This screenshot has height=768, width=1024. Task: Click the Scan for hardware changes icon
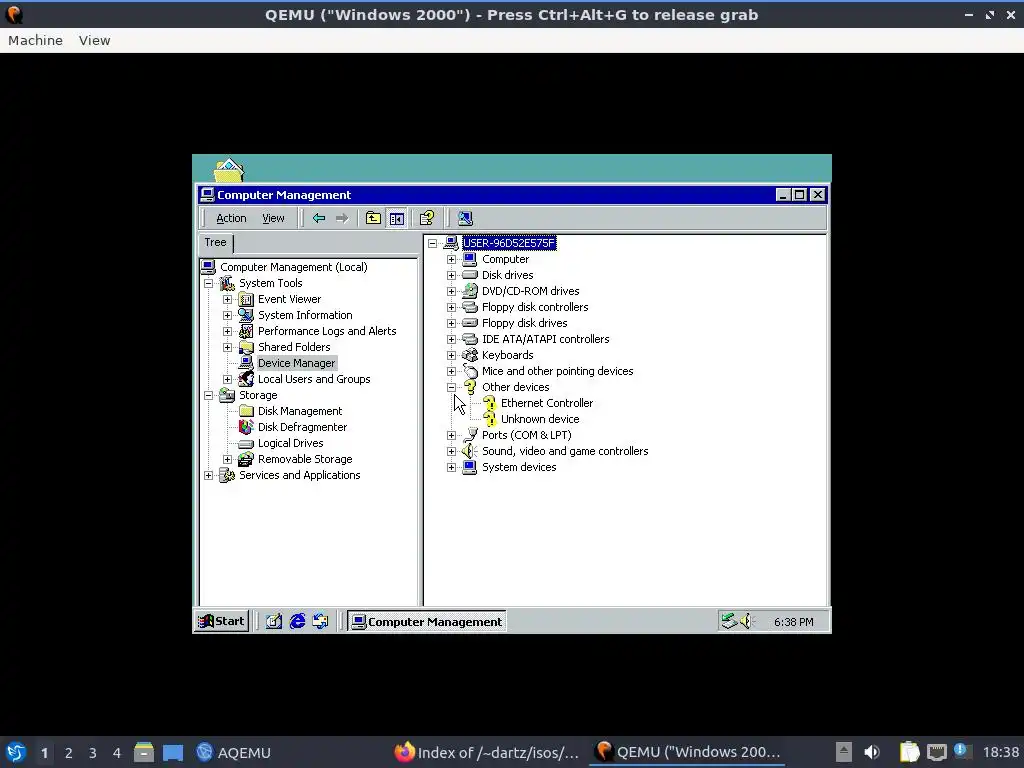click(x=465, y=218)
